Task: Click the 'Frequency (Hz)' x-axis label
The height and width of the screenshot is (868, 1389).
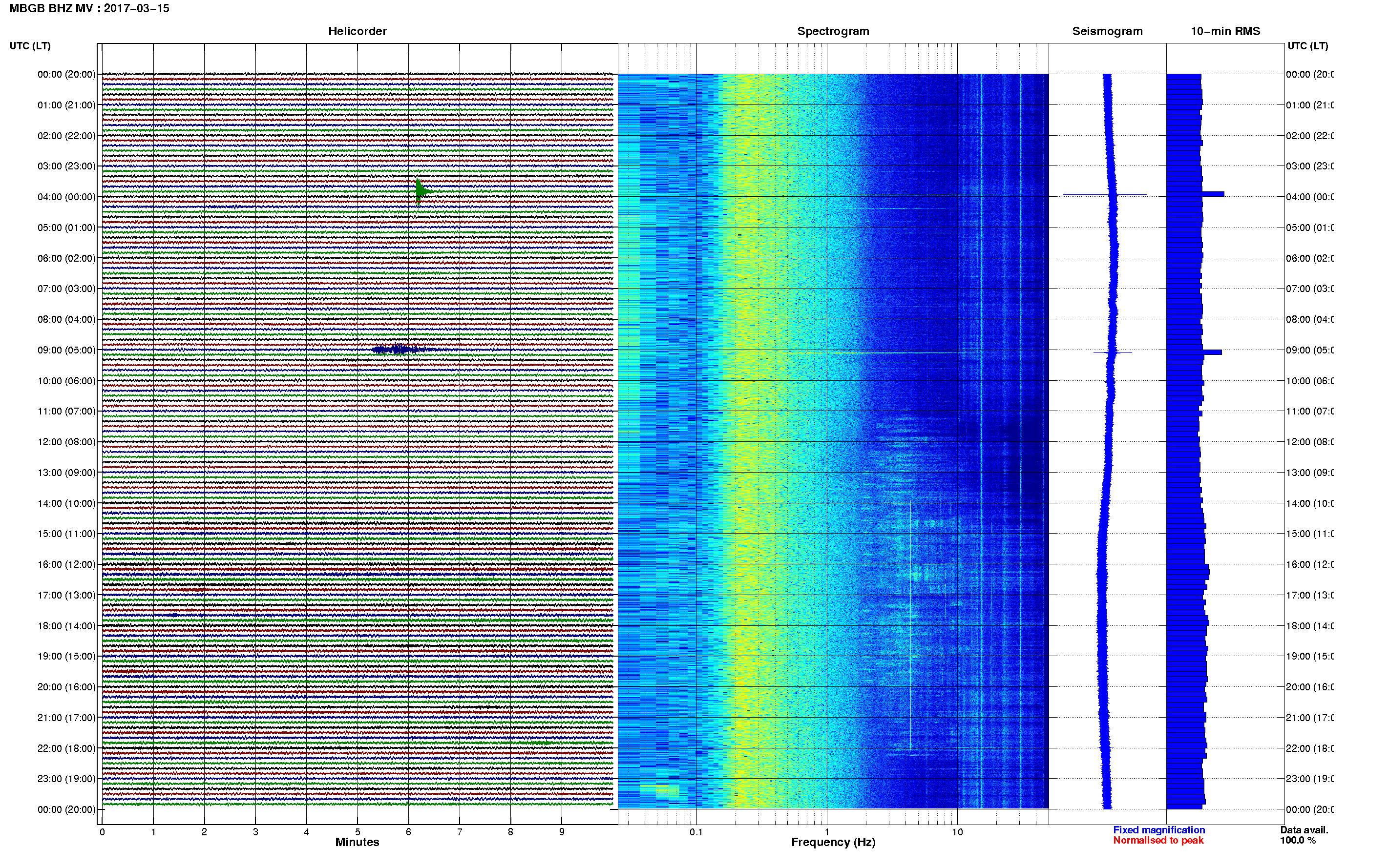Action: pos(833,843)
